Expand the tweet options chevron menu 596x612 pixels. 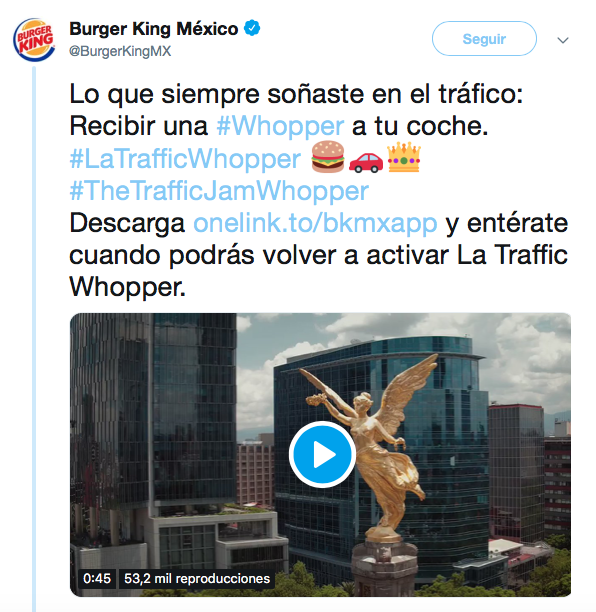pyautogui.click(x=562, y=40)
